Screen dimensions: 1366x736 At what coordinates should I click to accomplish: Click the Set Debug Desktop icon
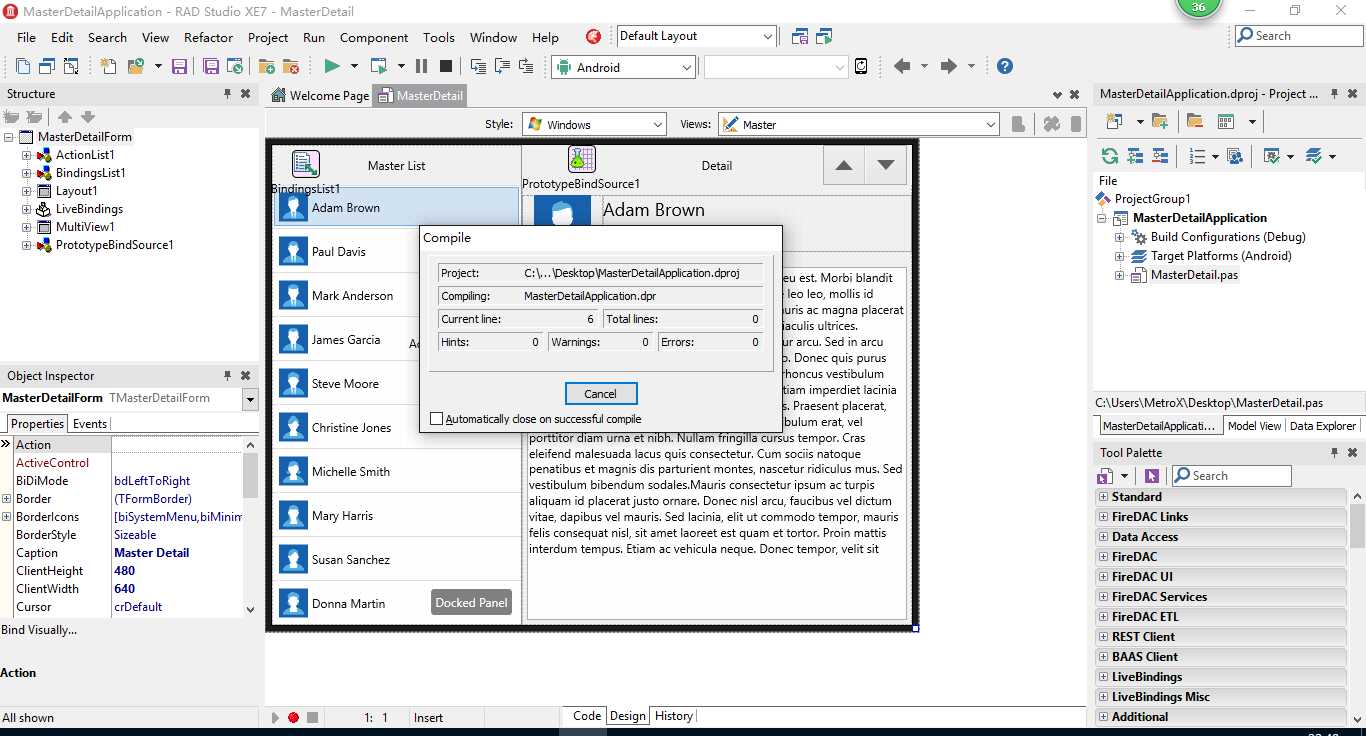(x=825, y=37)
